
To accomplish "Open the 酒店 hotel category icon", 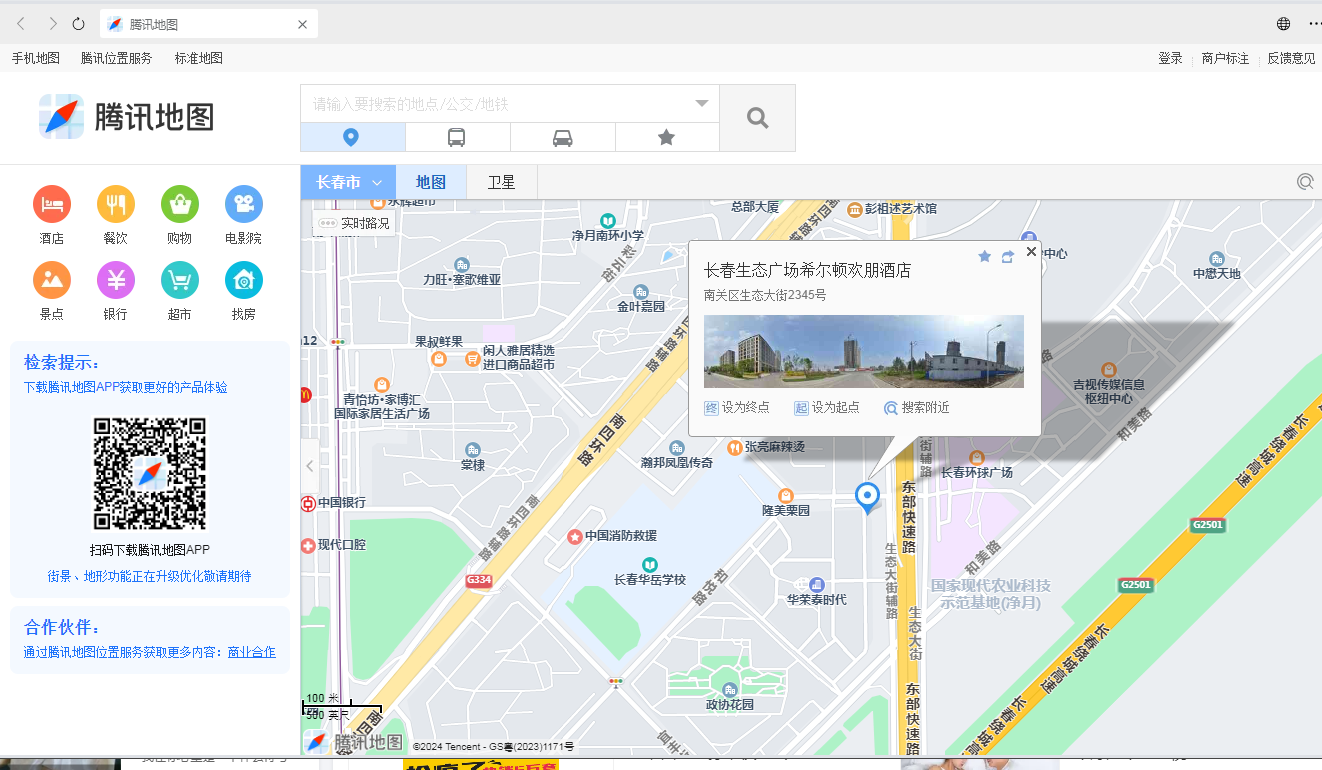I will coord(52,204).
